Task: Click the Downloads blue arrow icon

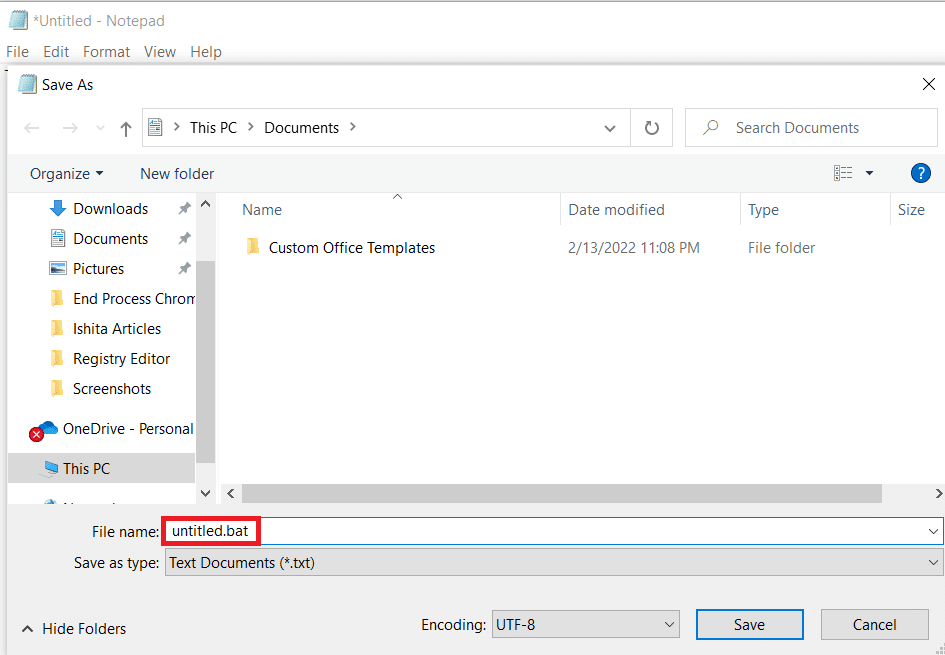Action: (58, 208)
